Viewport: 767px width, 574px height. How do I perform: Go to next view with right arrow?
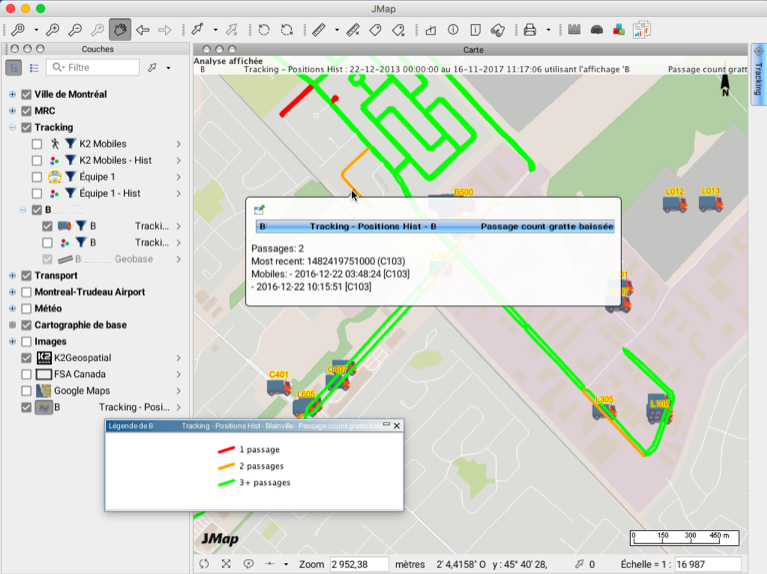pos(165,30)
